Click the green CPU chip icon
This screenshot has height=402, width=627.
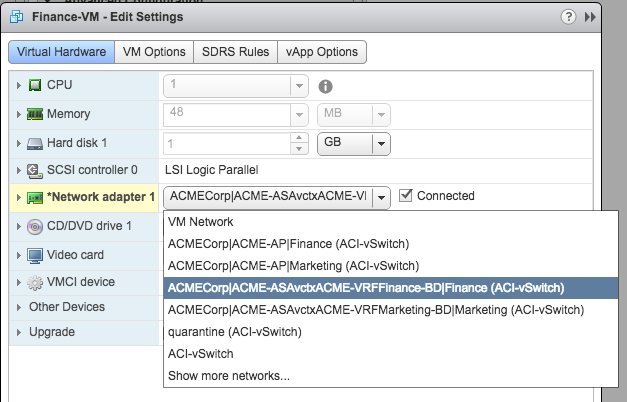tap(35, 85)
